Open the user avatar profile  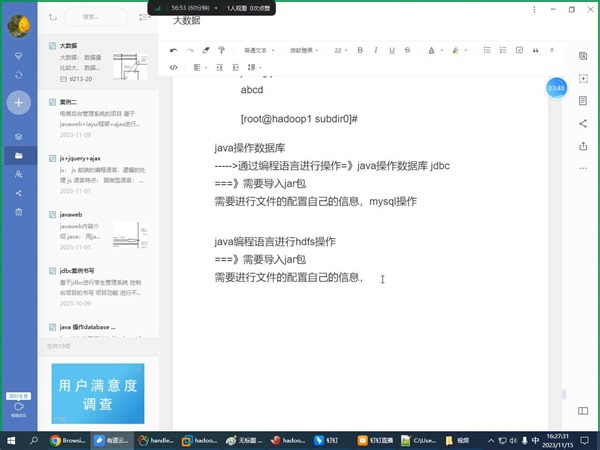[x=19, y=26]
